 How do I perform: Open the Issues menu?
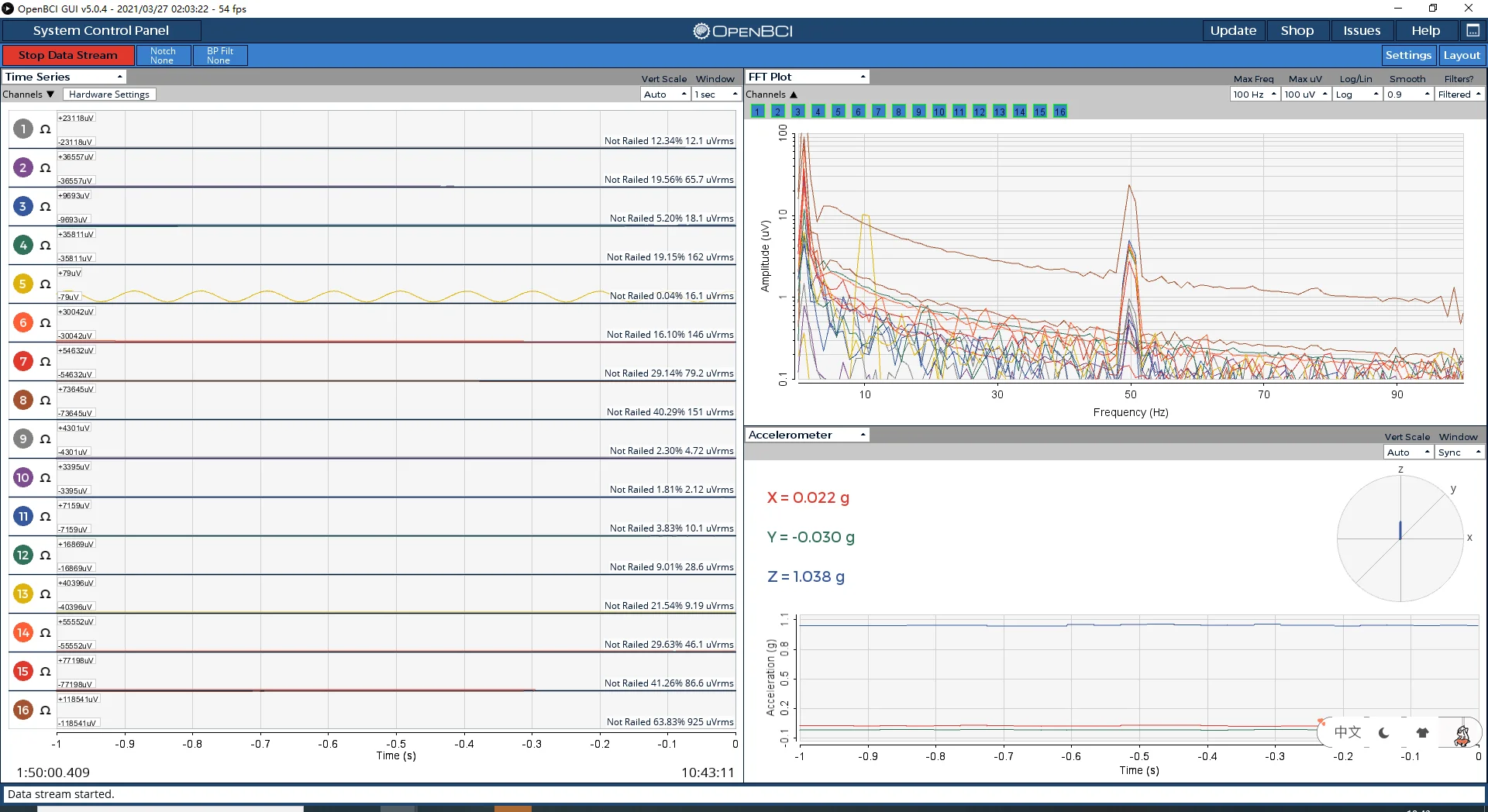click(1362, 30)
